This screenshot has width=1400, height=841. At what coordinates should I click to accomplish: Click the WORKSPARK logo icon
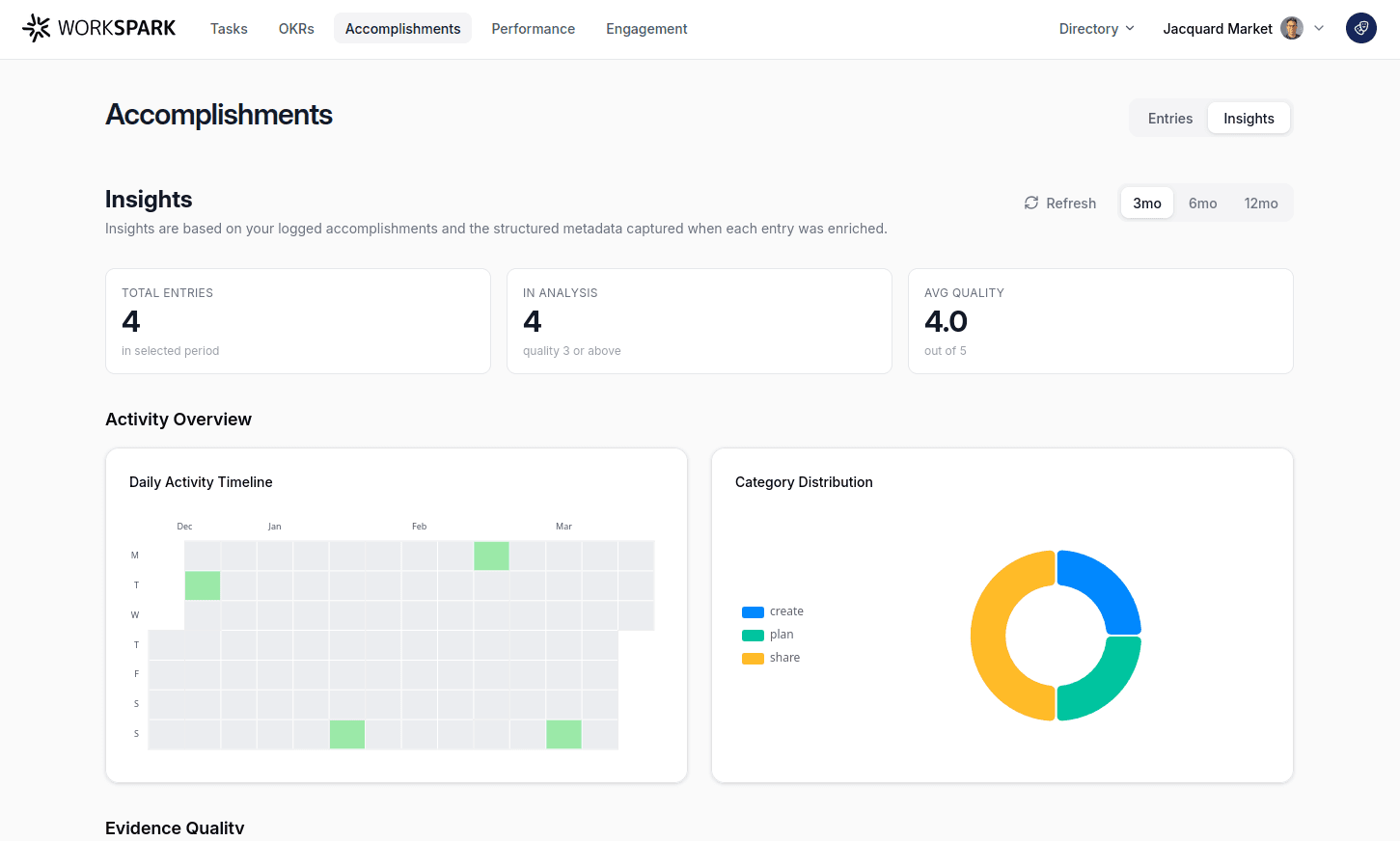(36, 28)
